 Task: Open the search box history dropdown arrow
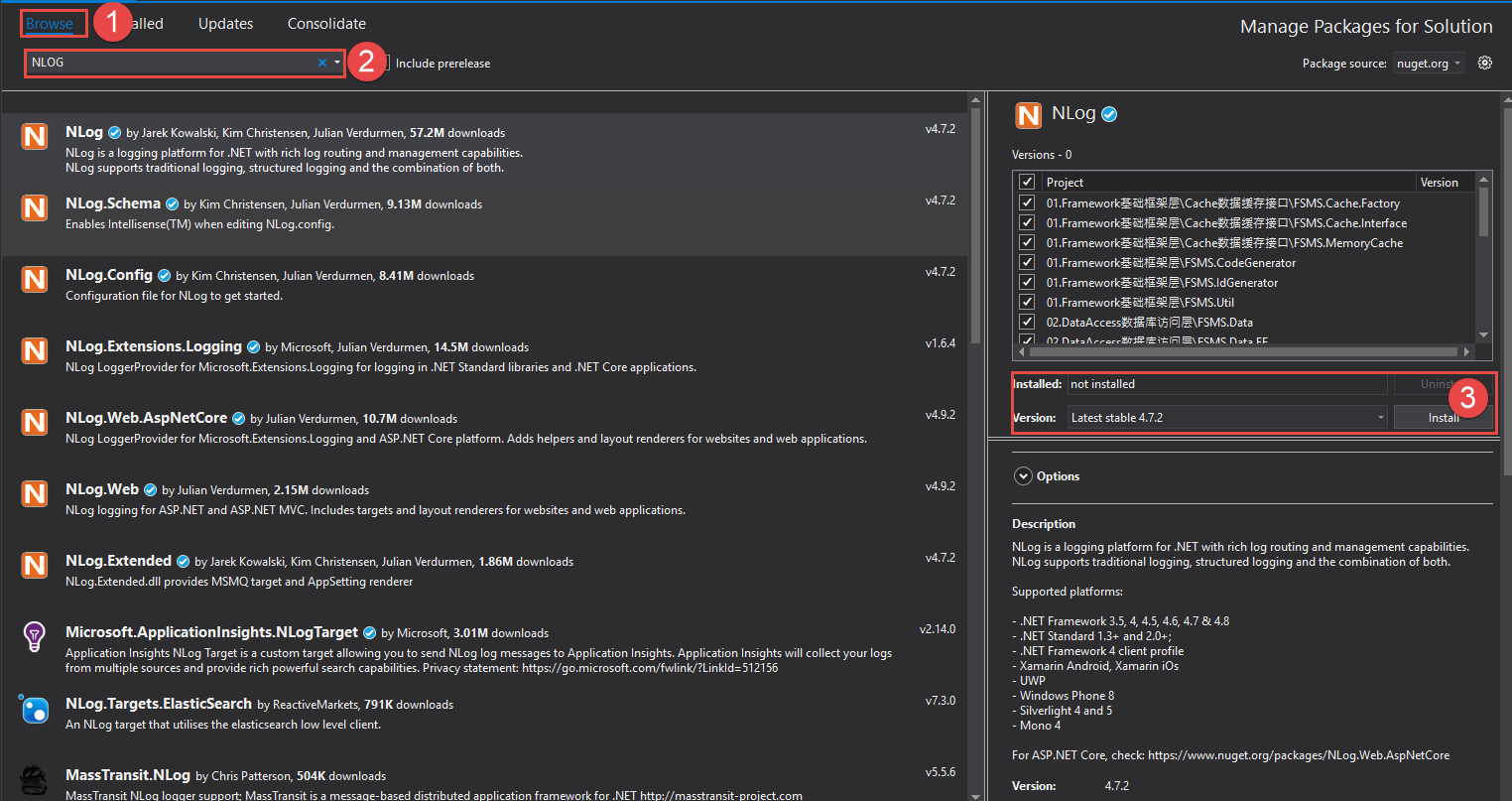[x=337, y=63]
